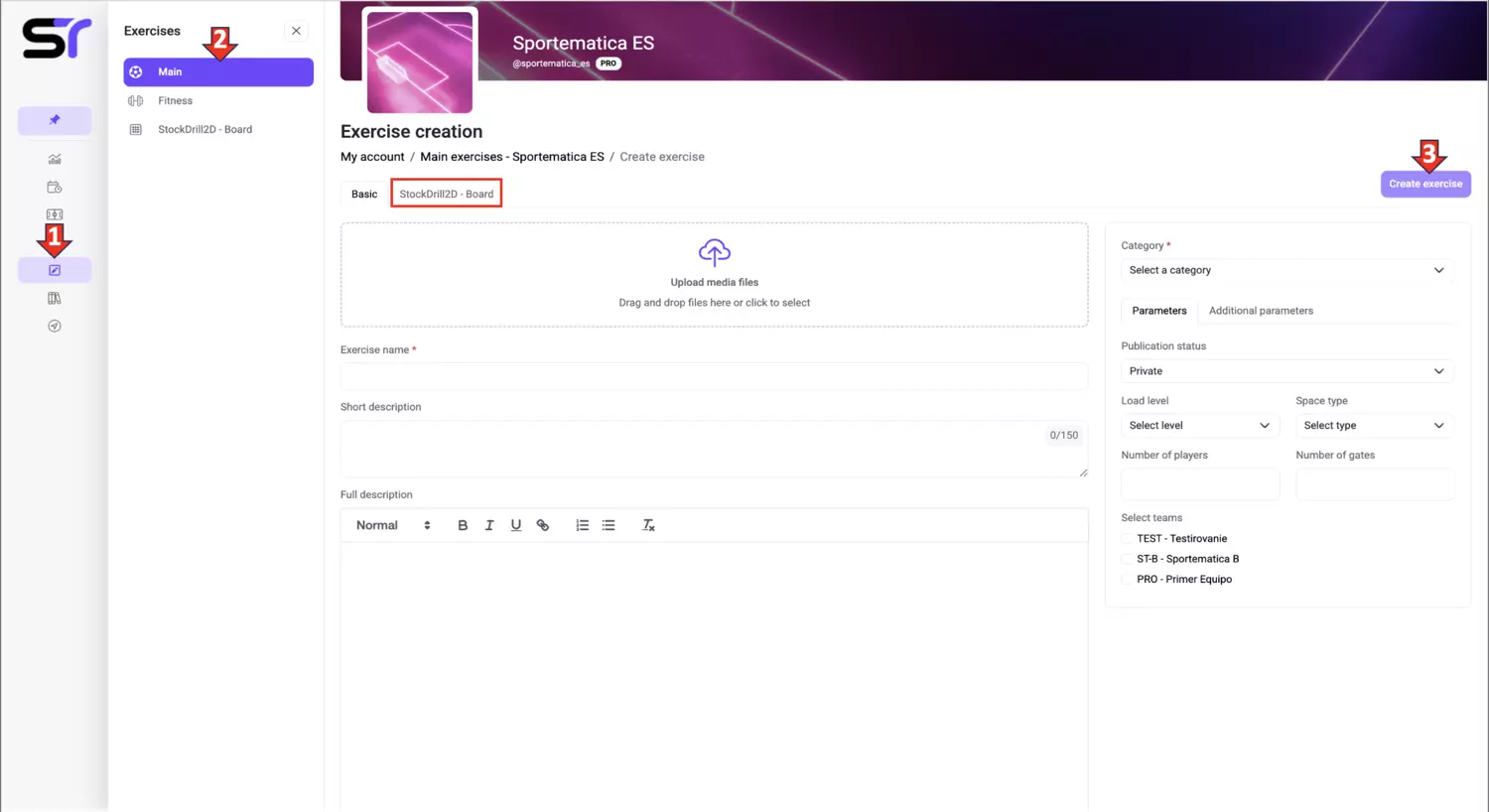The image size is (1489, 812).
Task: Open My account breadcrumb link
Action: tap(372, 157)
